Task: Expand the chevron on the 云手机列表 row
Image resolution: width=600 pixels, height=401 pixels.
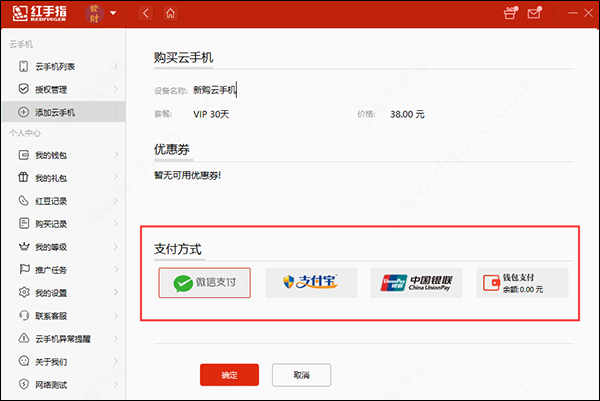Action: (x=116, y=66)
